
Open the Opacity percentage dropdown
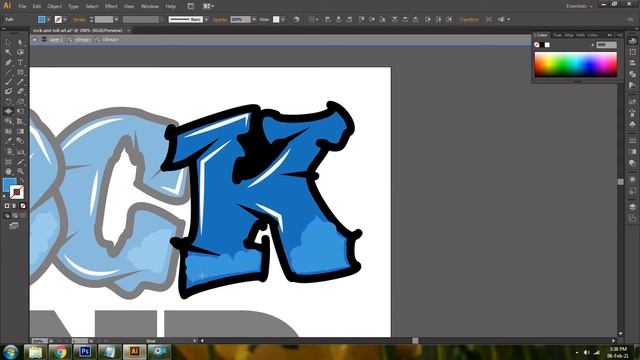[254, 19]
